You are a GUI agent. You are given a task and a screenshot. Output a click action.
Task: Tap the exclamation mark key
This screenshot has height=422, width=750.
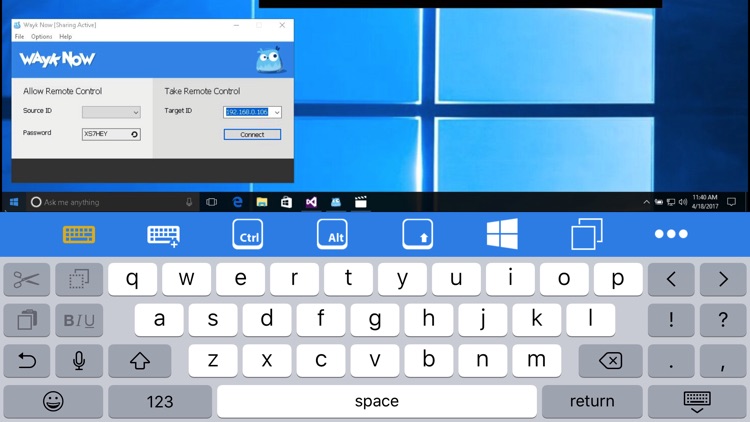click(x=671, y=320)
